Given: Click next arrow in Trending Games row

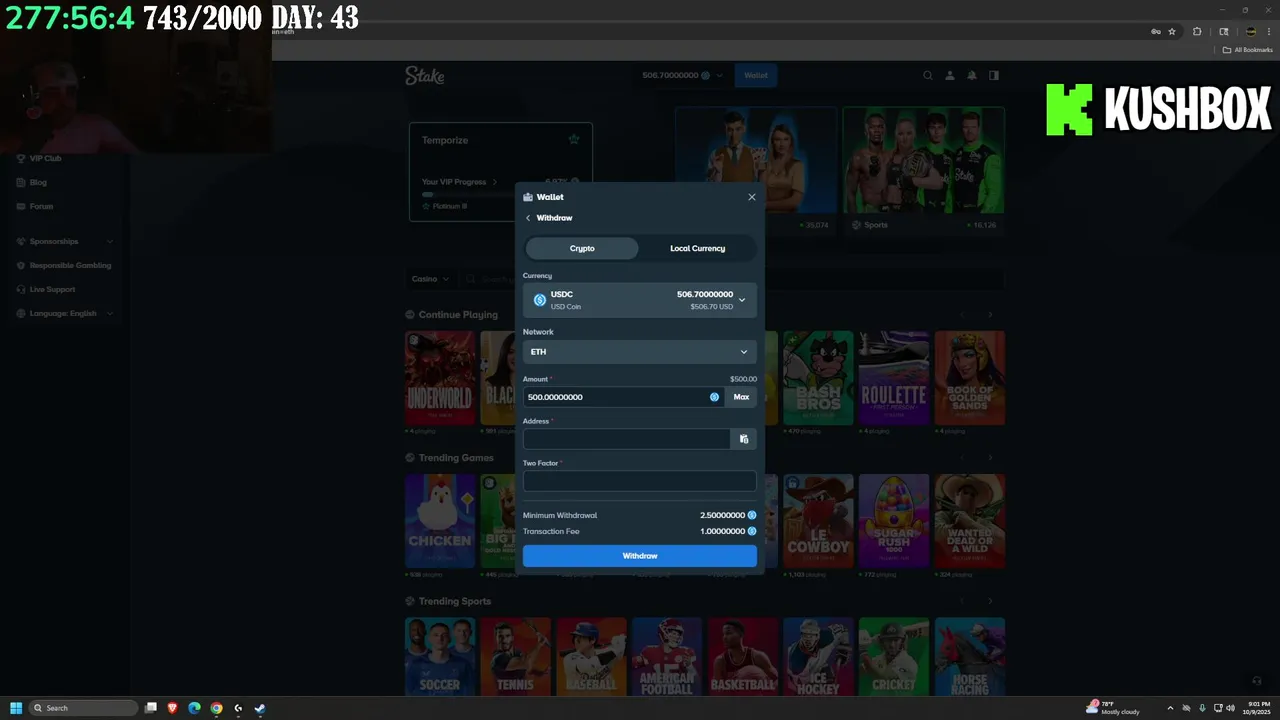Looking at the screenshot, I should (990, 458).
